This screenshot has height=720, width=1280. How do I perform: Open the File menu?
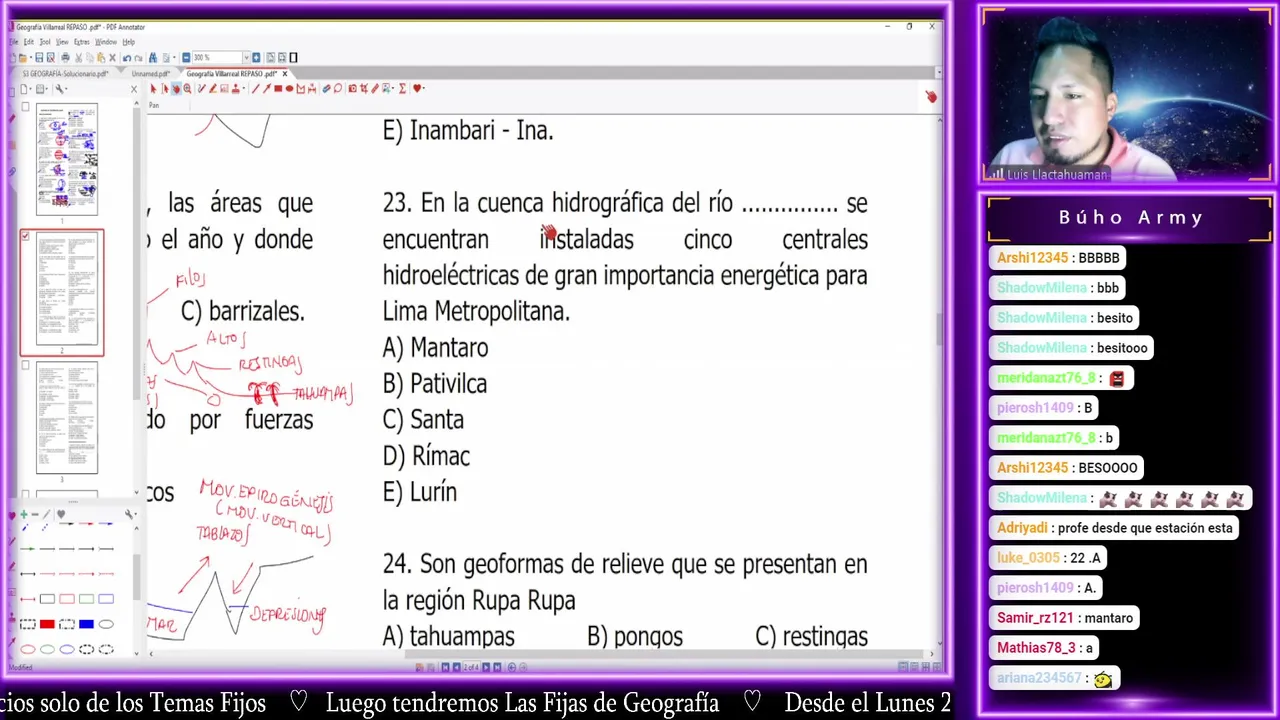coord(14,42)
